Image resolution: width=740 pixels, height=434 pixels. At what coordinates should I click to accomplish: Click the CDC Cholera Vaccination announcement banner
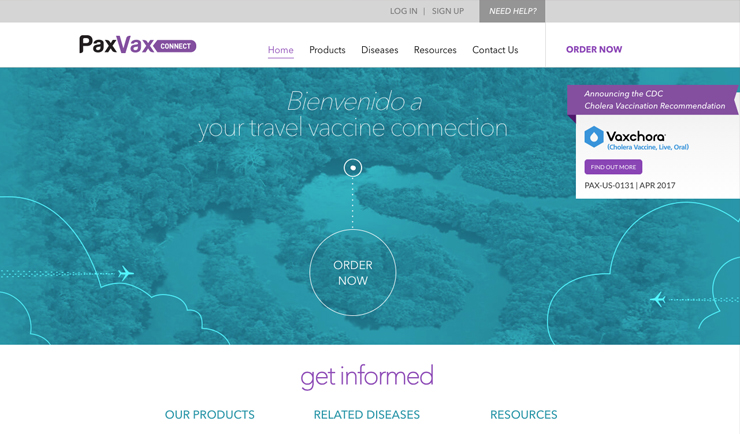tap(653, 100)
